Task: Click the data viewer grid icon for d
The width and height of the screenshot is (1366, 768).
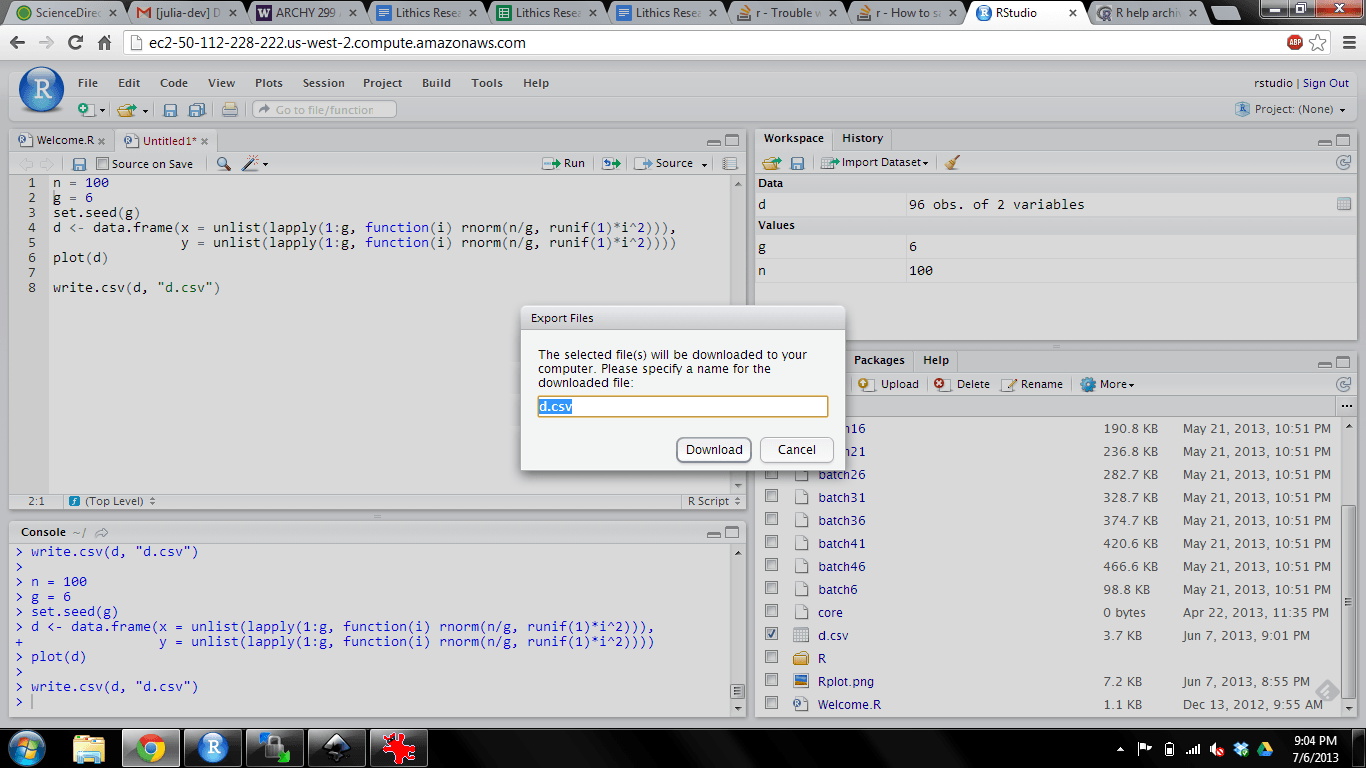Action: click(x=1344, y=204)
